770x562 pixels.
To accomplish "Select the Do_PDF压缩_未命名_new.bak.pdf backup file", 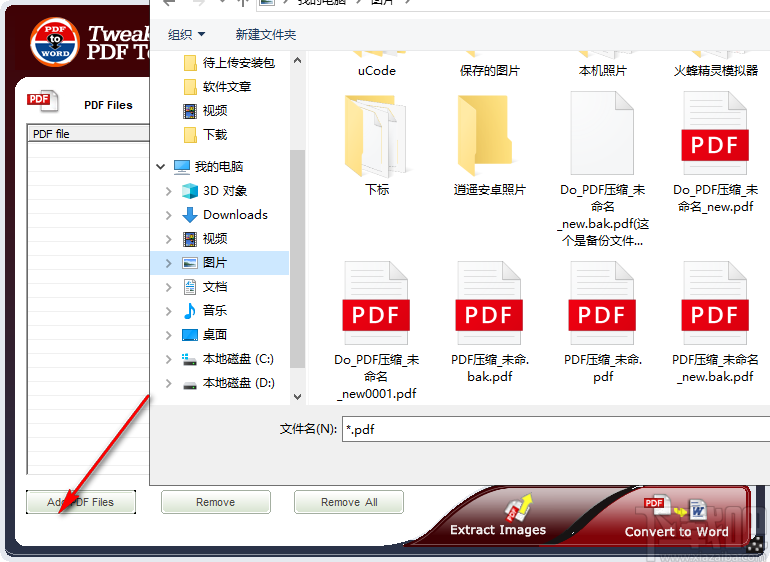I will pyautogui.click(x=603, y=169).
